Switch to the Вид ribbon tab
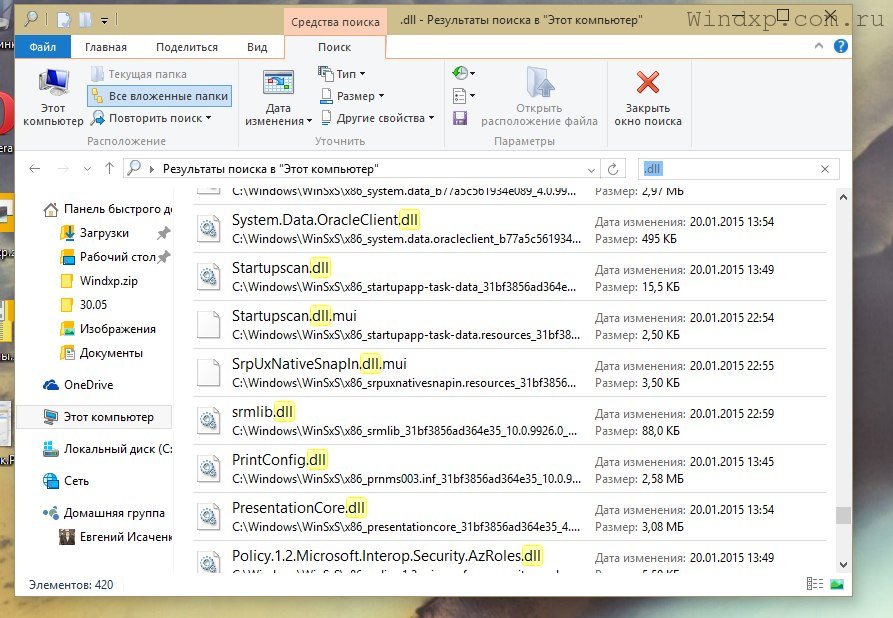Screen dimensions: 893x618 point(257,47)
